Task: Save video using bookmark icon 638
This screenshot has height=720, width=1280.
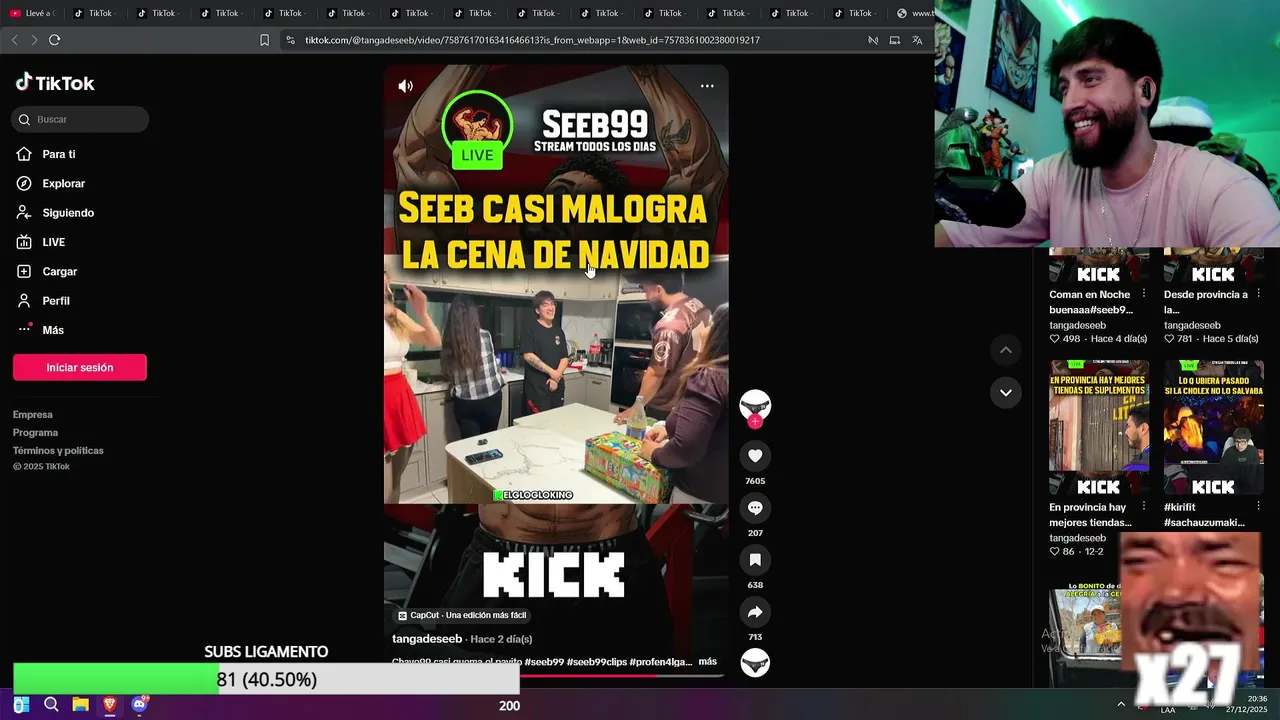Action: (755, 560)
